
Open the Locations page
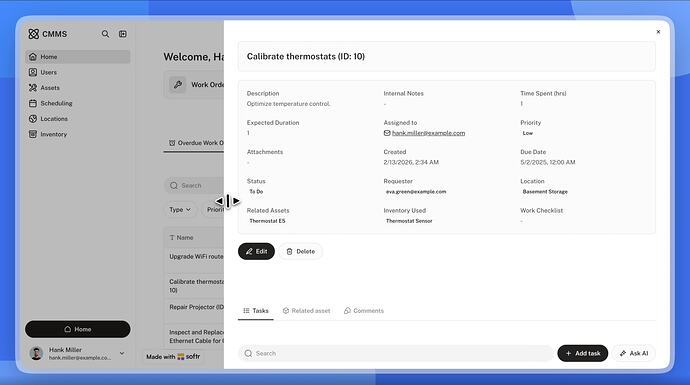pyautogui.click(x=77, y=119)
